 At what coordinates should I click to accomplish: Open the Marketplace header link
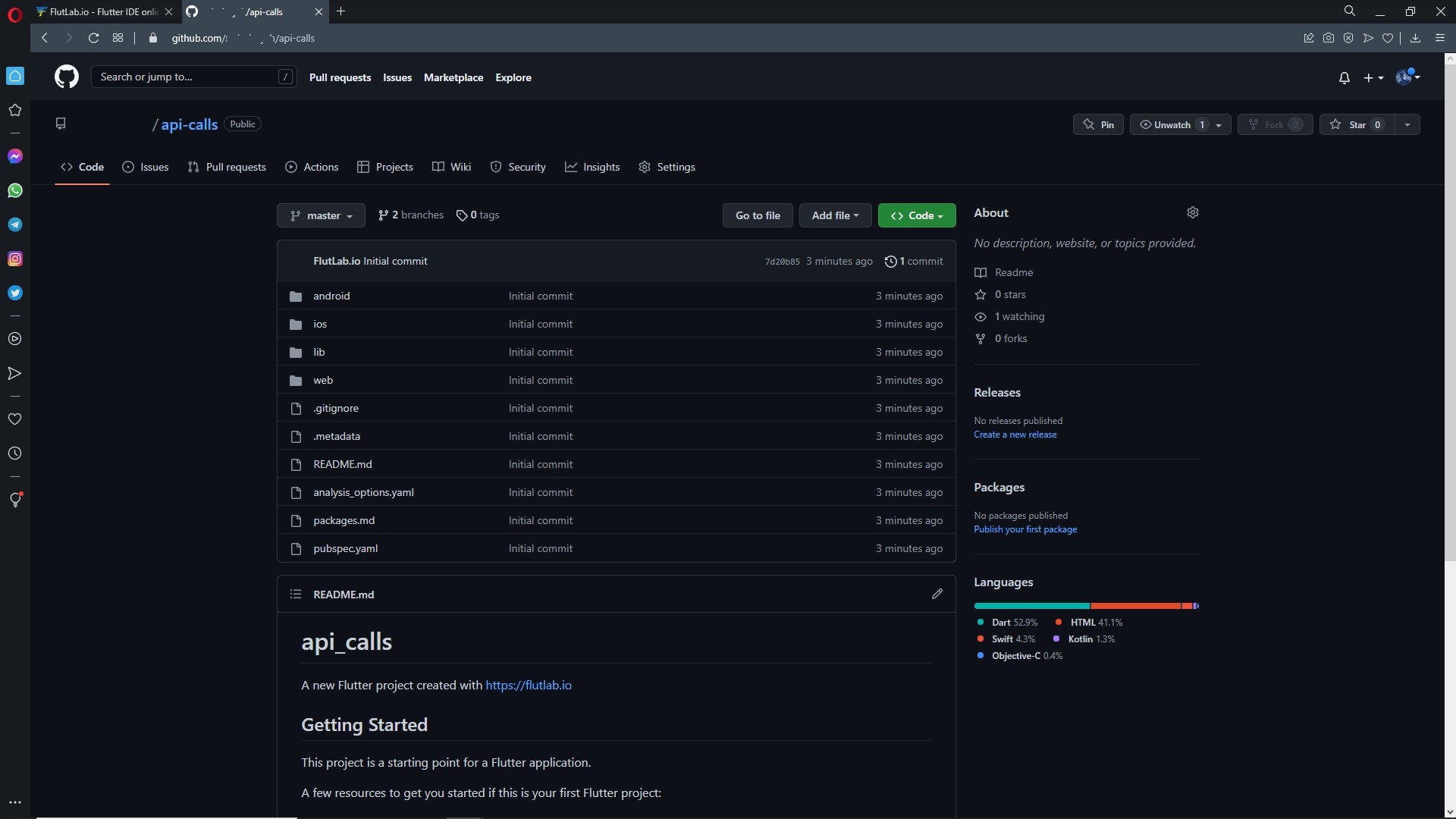[453, 77]
